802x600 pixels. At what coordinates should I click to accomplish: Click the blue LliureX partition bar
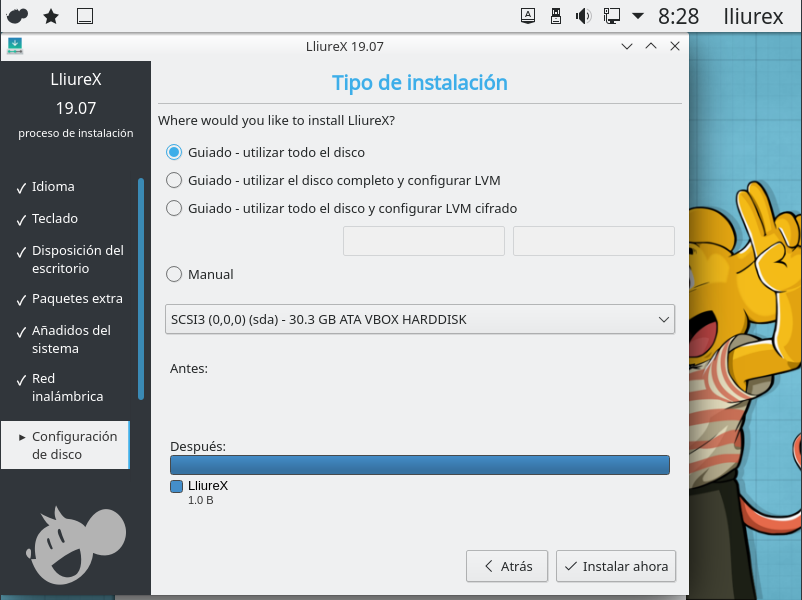tap(419, 465)
